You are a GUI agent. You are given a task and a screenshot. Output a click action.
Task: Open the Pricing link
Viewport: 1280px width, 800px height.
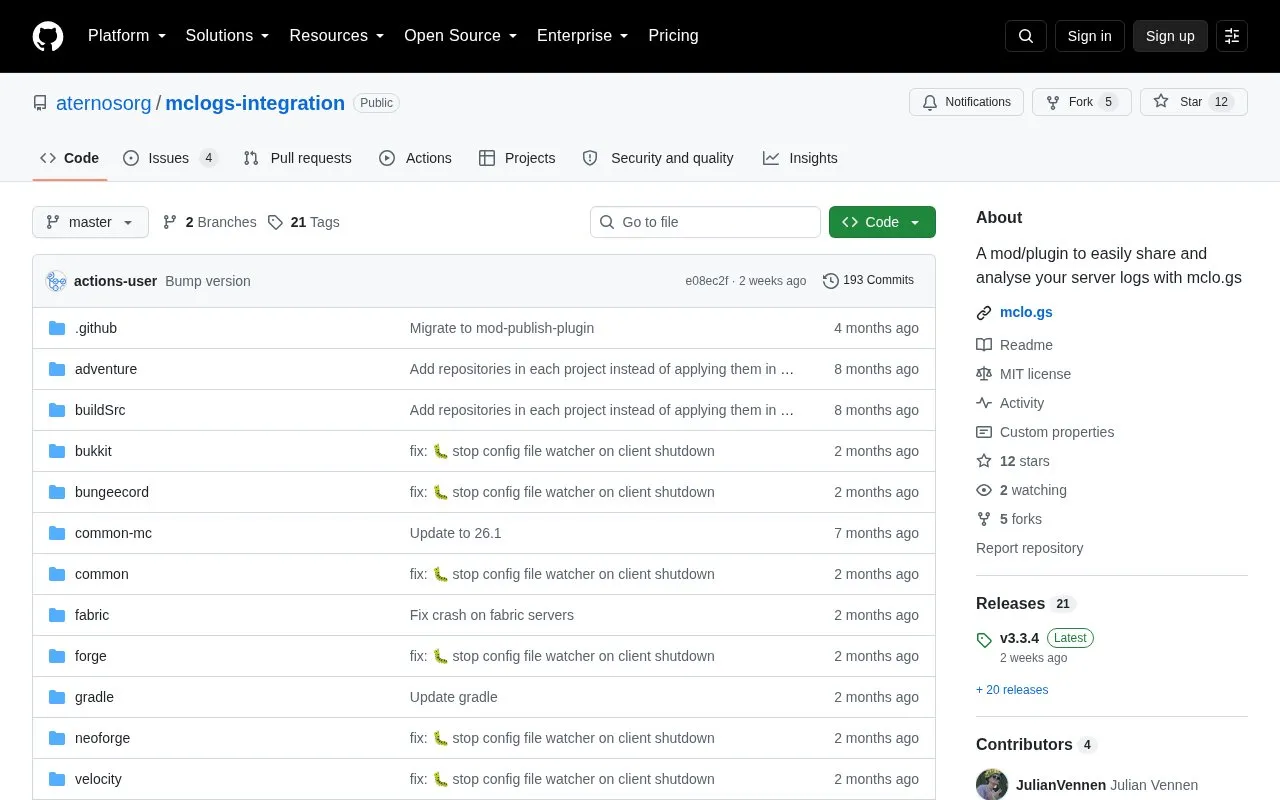pos(673,36)
